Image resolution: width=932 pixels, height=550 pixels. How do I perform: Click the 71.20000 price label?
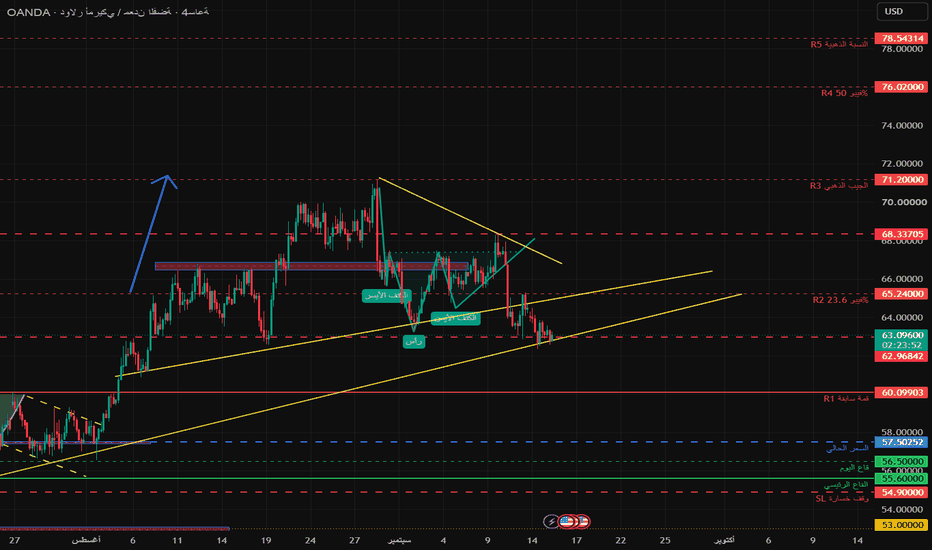[902, 180]
